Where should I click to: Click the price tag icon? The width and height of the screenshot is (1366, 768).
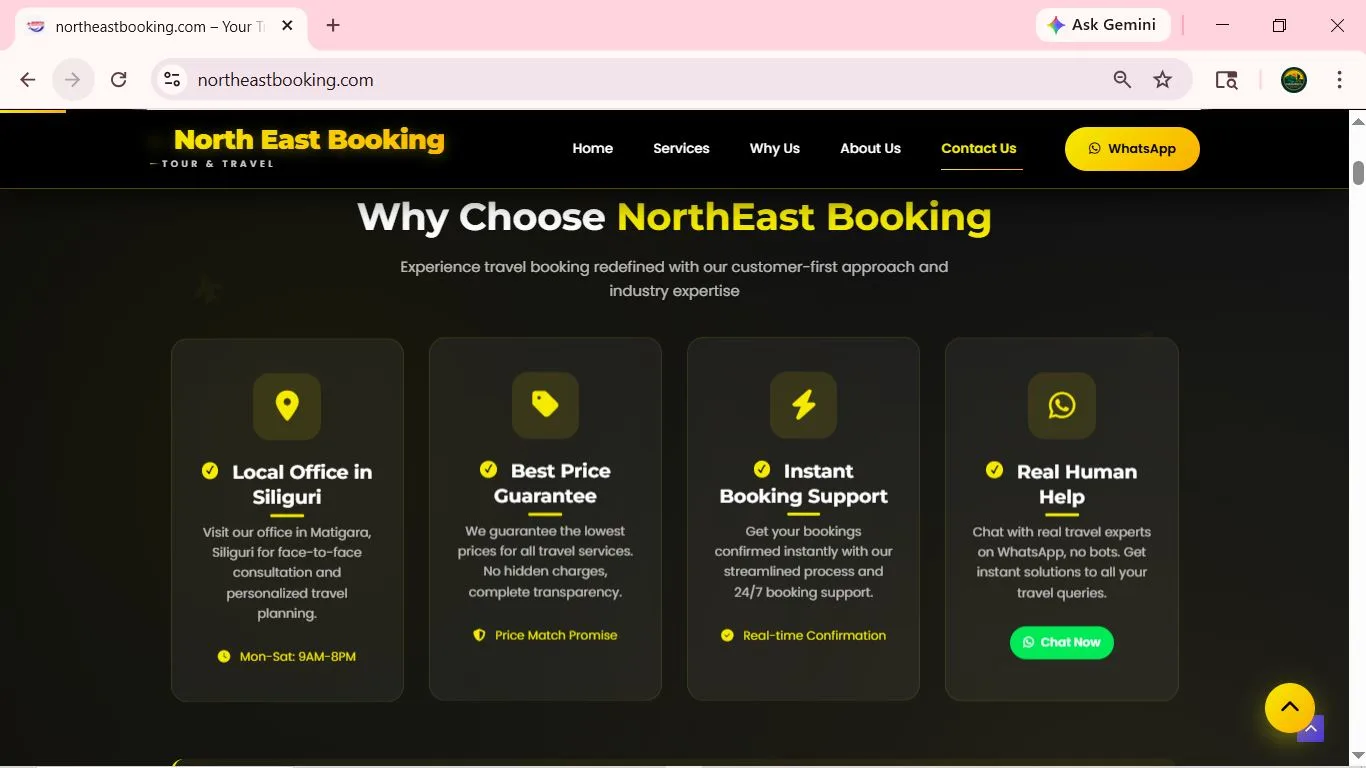pyautogui.click(x=545, y=405)
